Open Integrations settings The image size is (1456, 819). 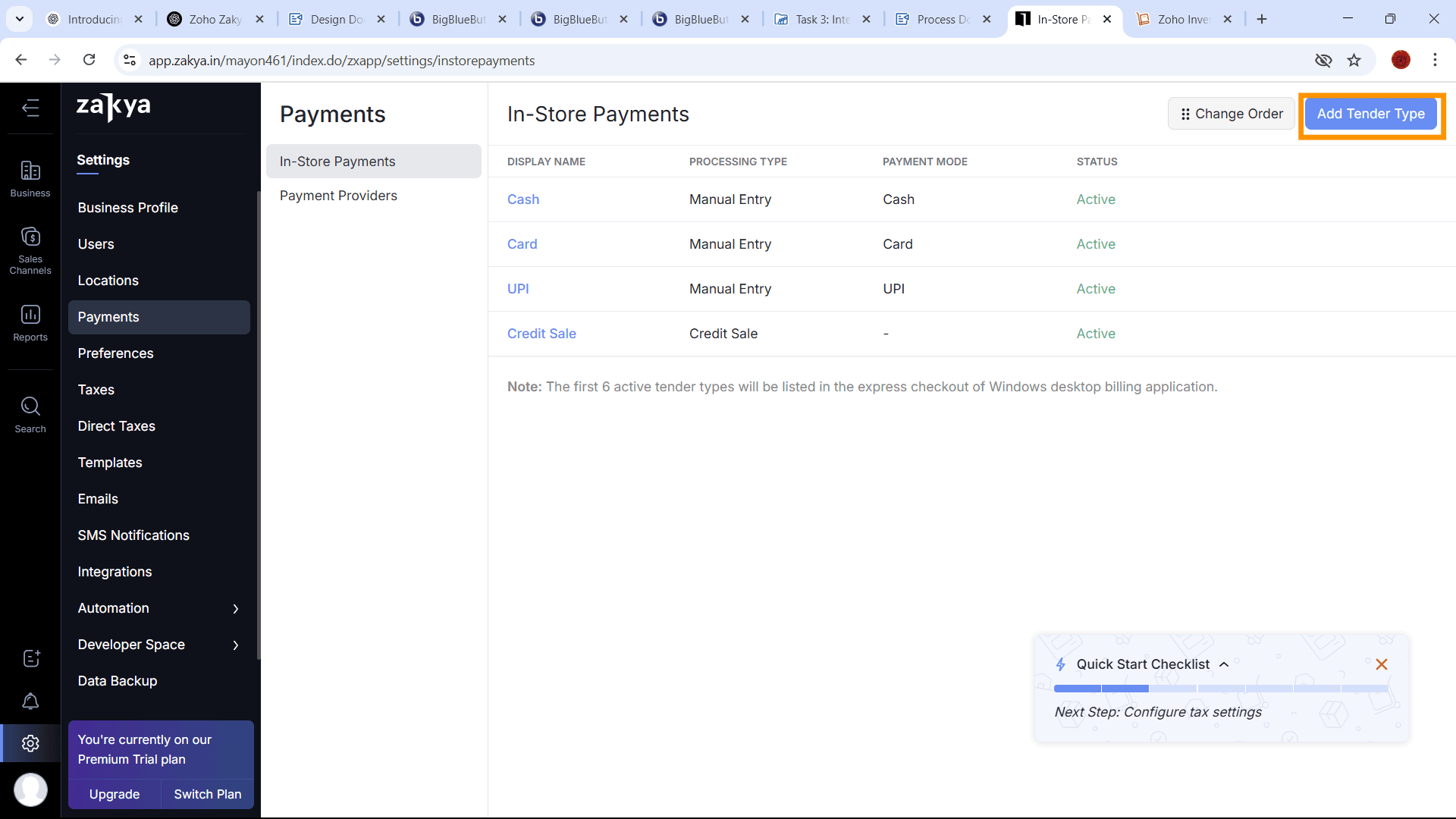click(159, 572)
